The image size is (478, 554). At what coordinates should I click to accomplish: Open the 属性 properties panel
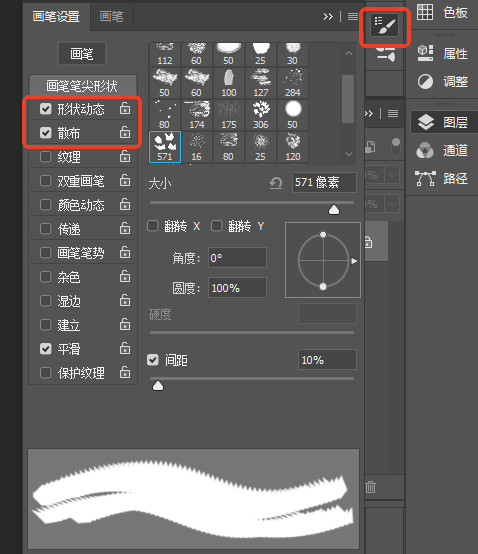click(x=442, y=54)
